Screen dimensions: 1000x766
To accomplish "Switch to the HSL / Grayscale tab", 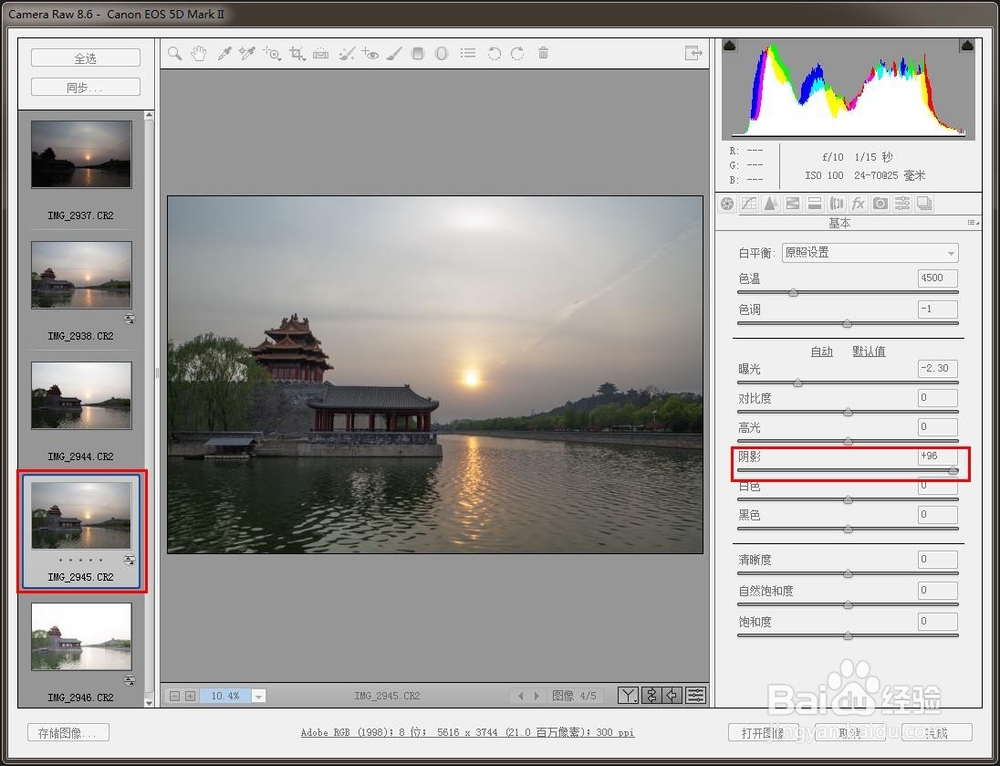I will click(793, 203).
